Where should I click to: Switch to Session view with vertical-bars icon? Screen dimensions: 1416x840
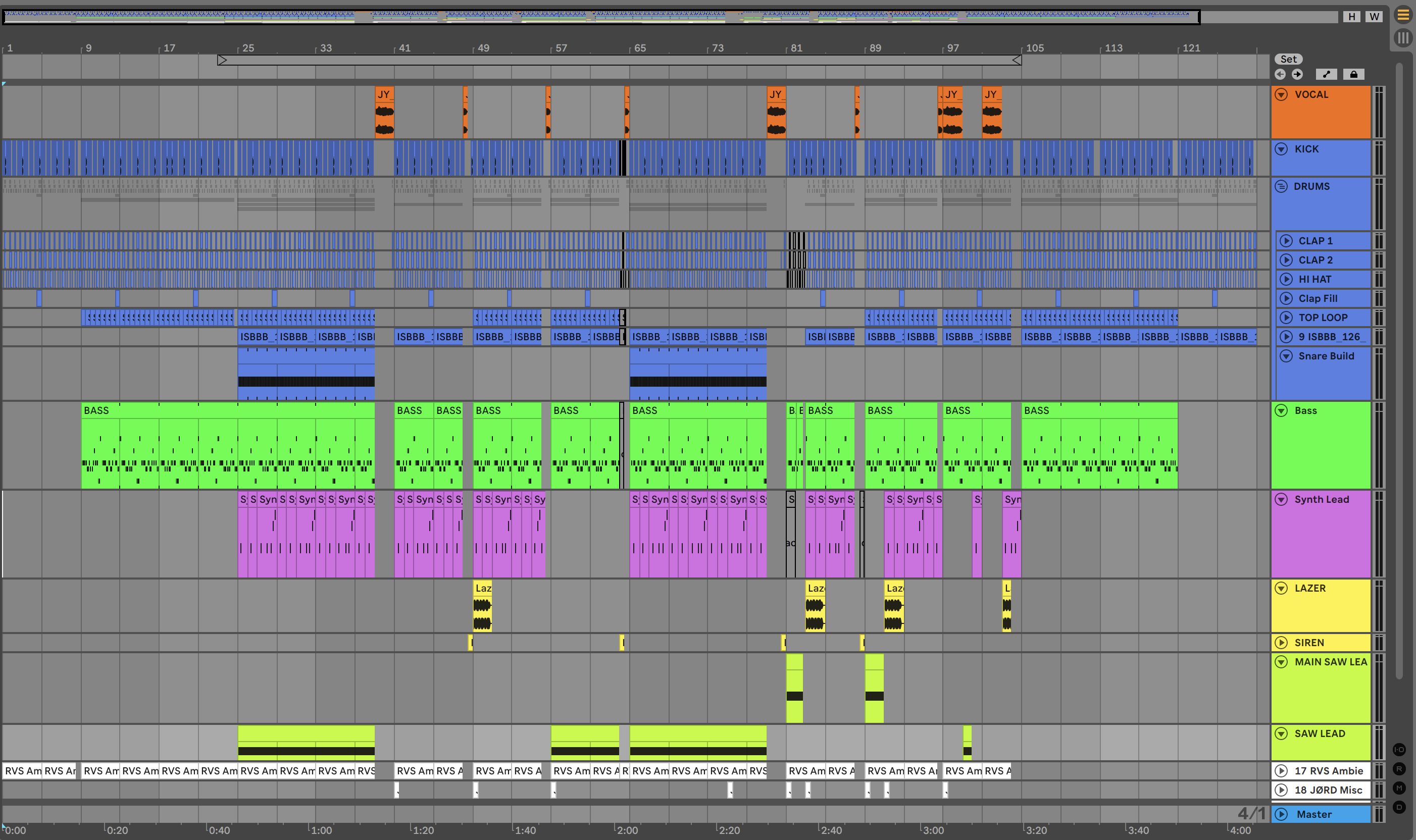[1402, 38]
